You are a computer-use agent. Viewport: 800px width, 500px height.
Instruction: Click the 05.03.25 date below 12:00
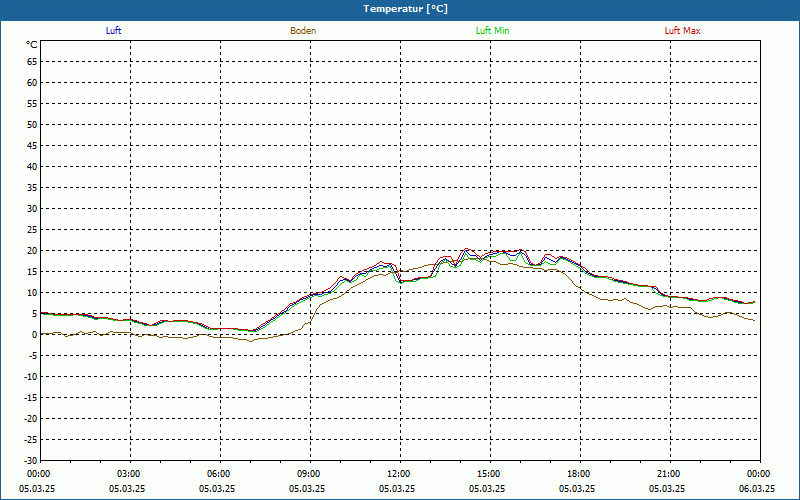397,489
